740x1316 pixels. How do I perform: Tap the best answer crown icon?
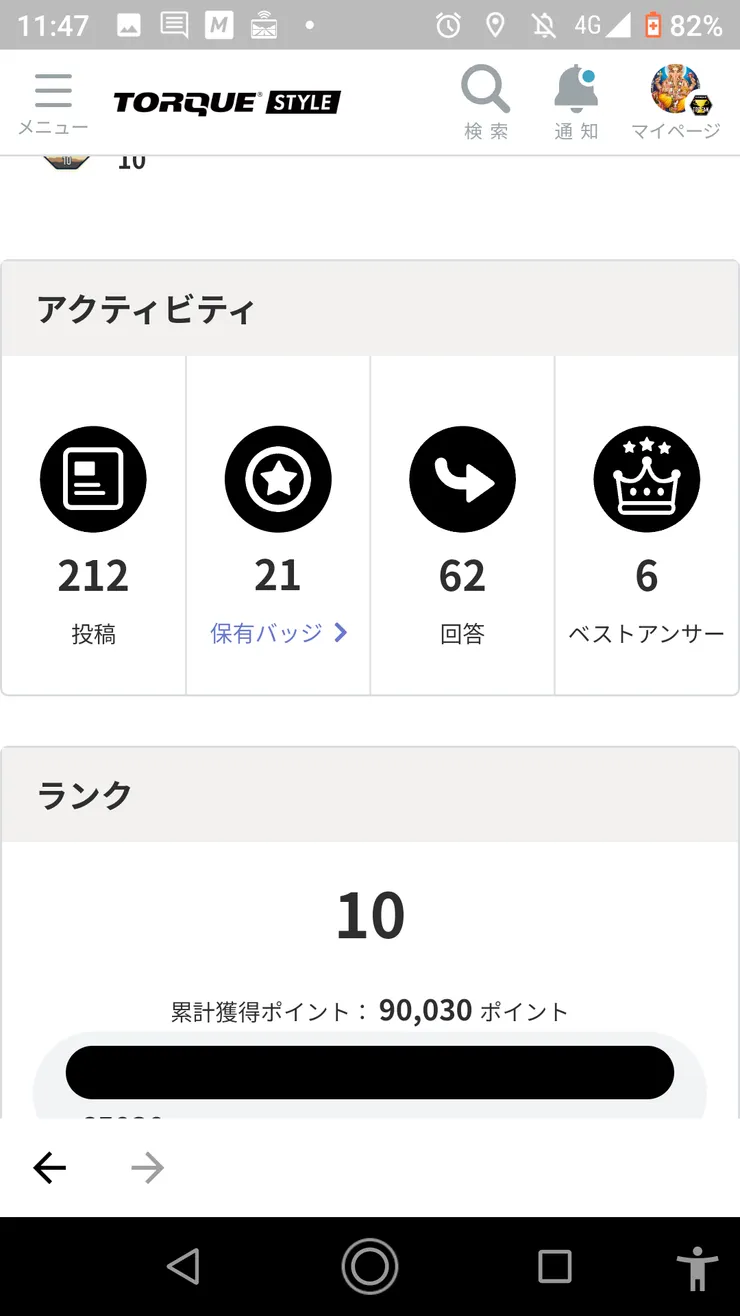pyautogui.click(x=646, y=480)
